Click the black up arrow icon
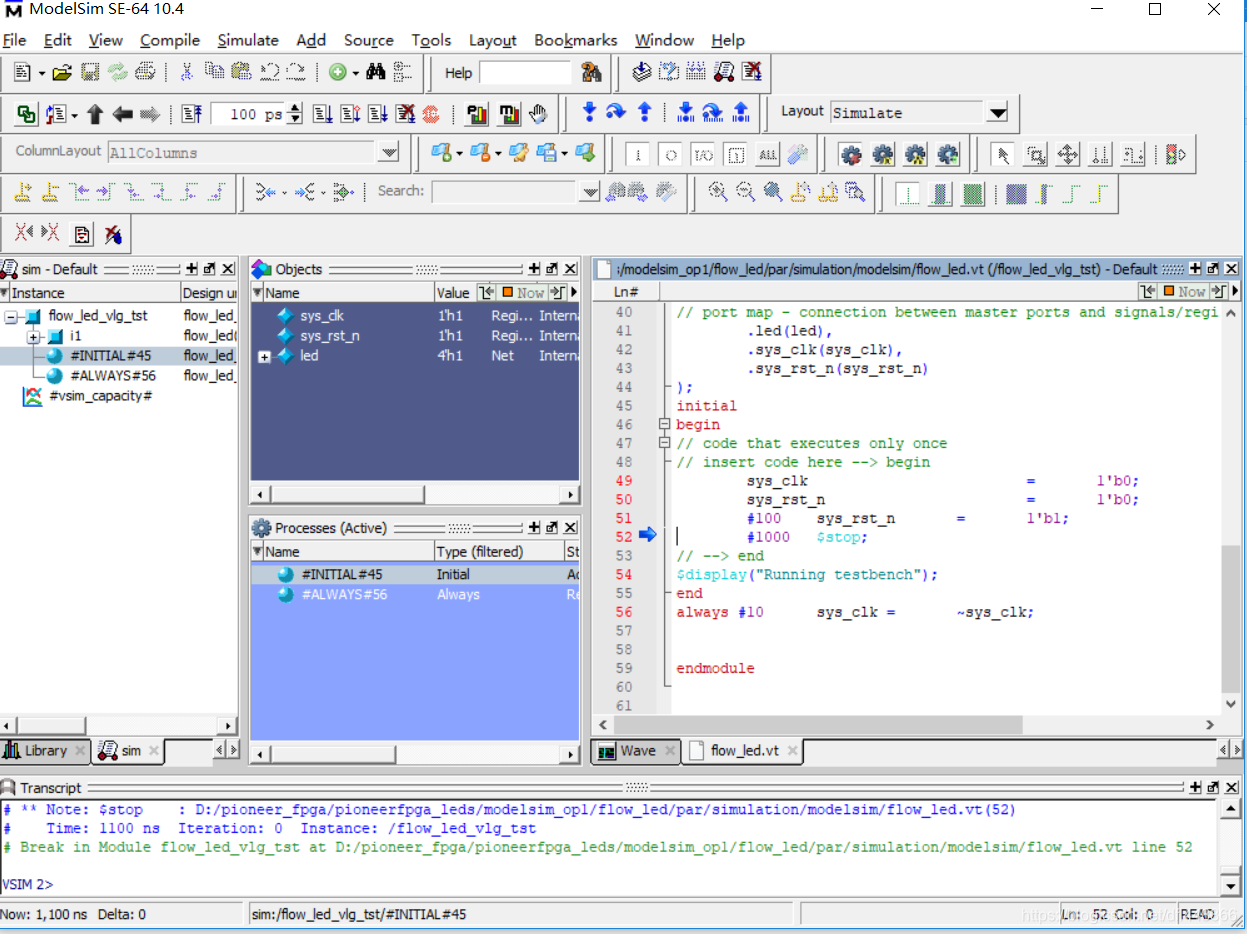This screenshot has height=934, width=1247. point(95,114)
